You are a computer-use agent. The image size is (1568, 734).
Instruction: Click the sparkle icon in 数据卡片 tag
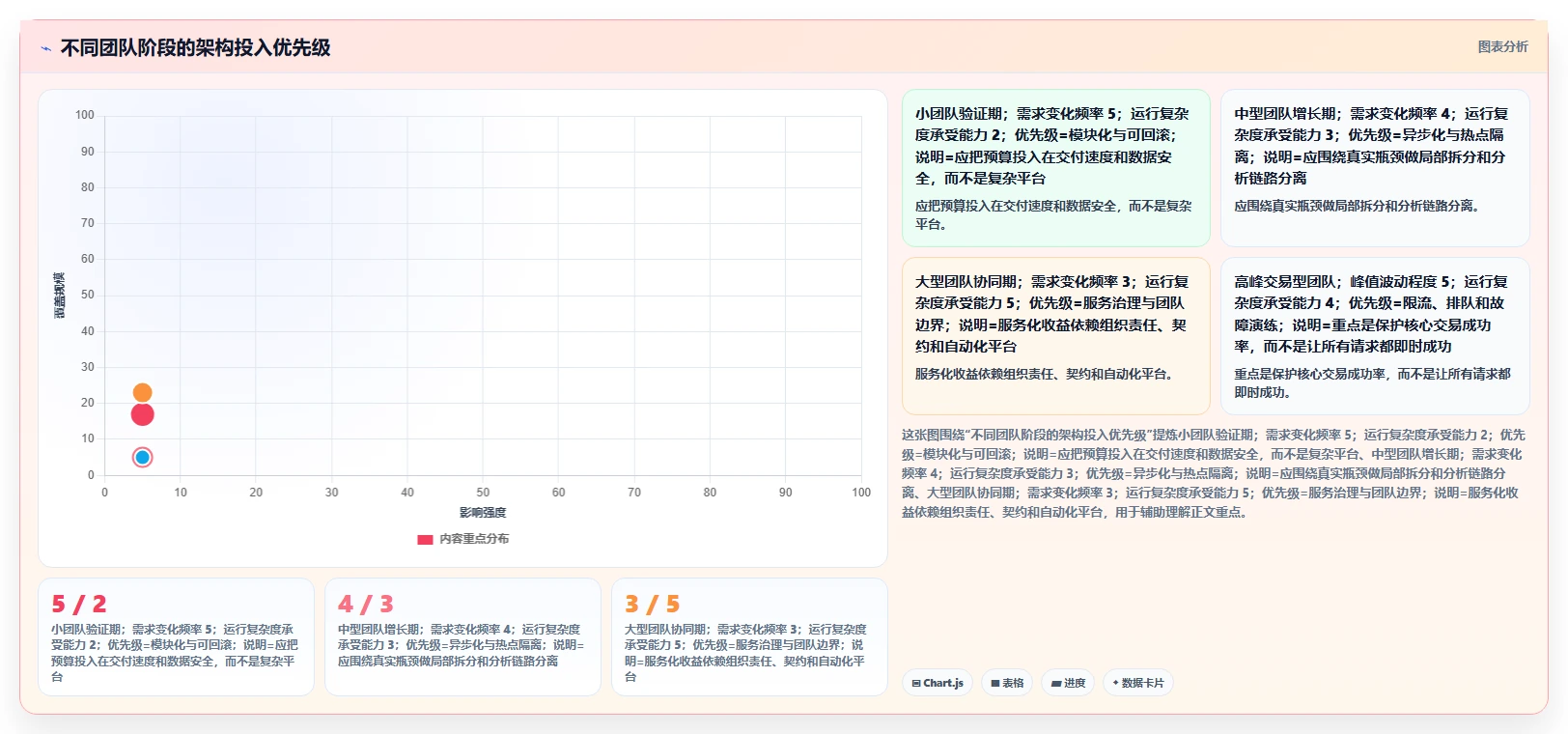click(x=1116, y=683)
